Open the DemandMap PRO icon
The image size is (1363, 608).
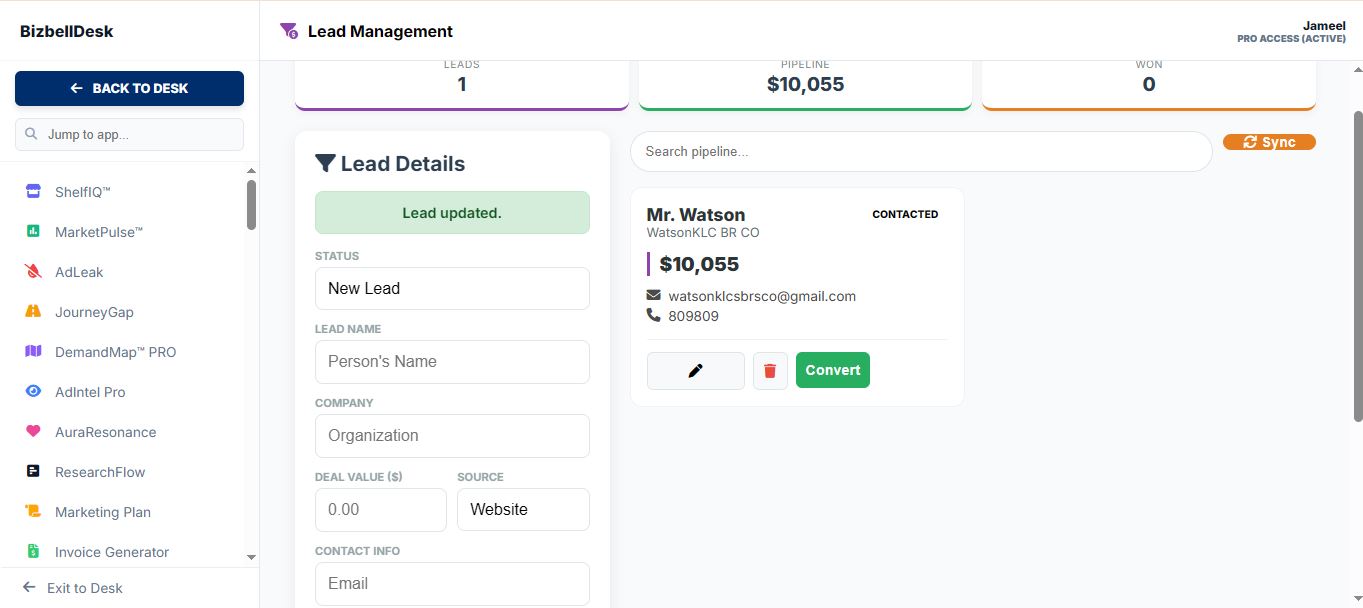[x=32, y=351]
